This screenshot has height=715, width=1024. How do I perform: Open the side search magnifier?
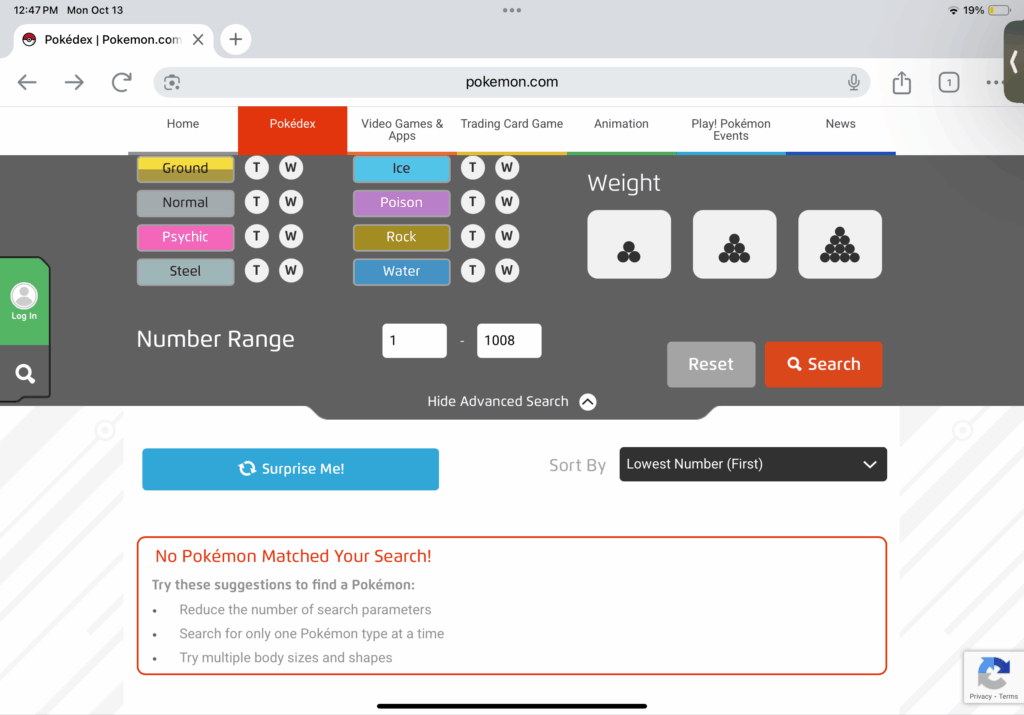click(x=25, y=373)
